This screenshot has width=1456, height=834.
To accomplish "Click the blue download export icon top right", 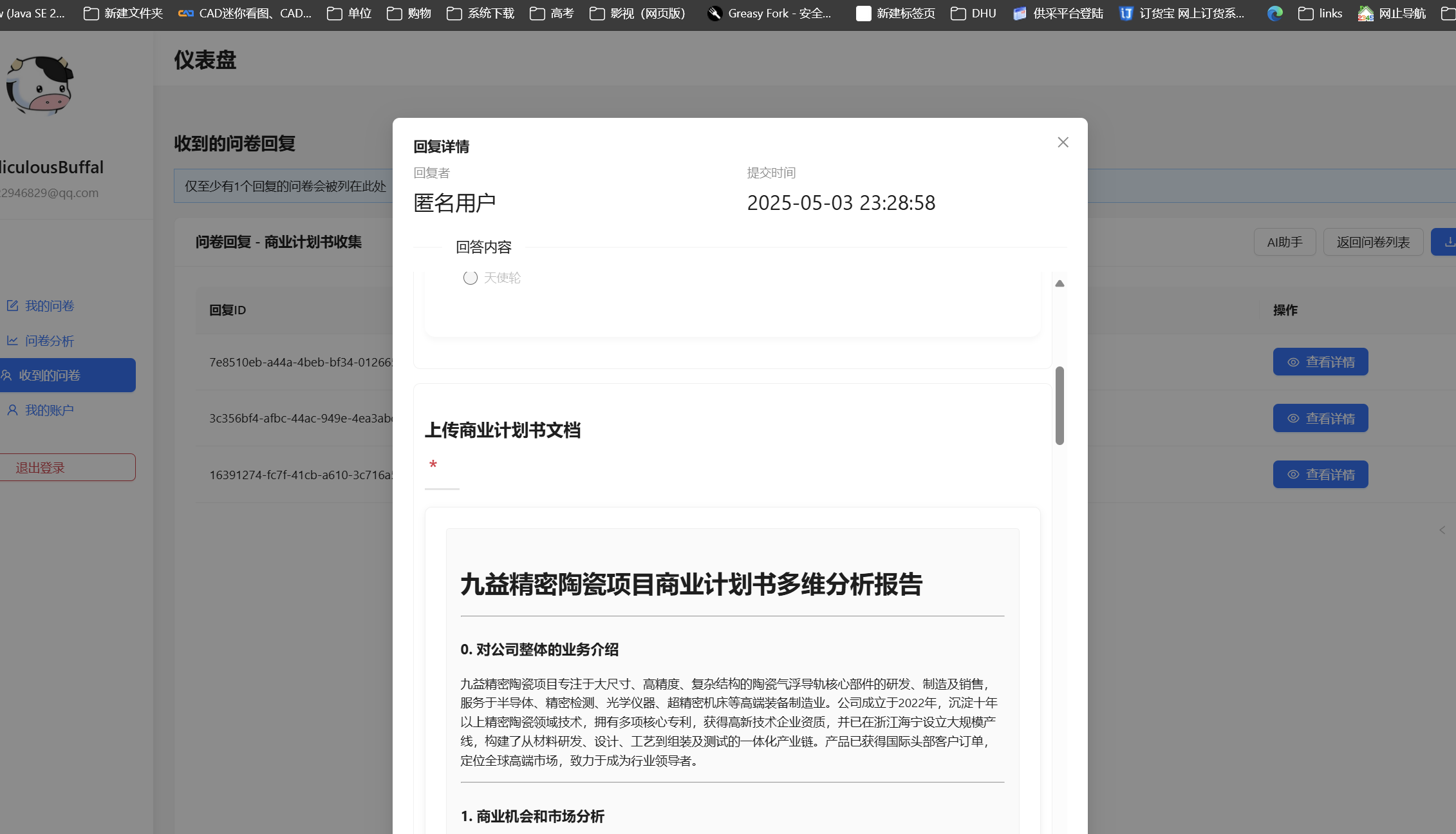I will tap(1449, 242).
